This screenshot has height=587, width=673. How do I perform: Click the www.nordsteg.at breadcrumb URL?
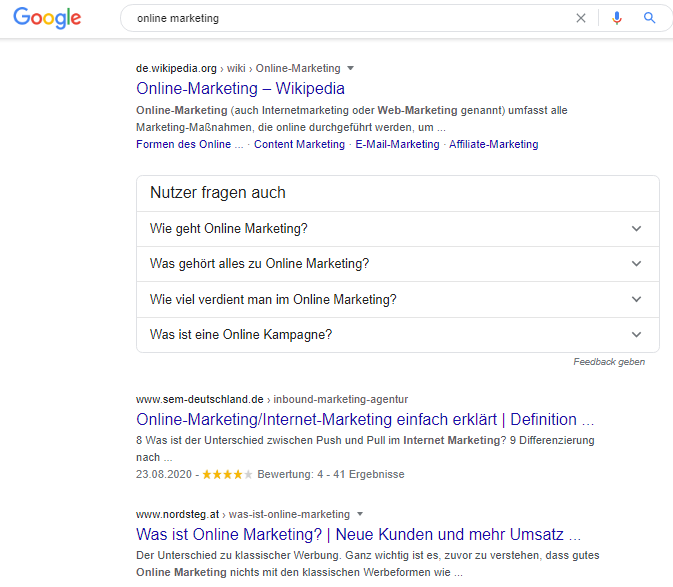243,514
